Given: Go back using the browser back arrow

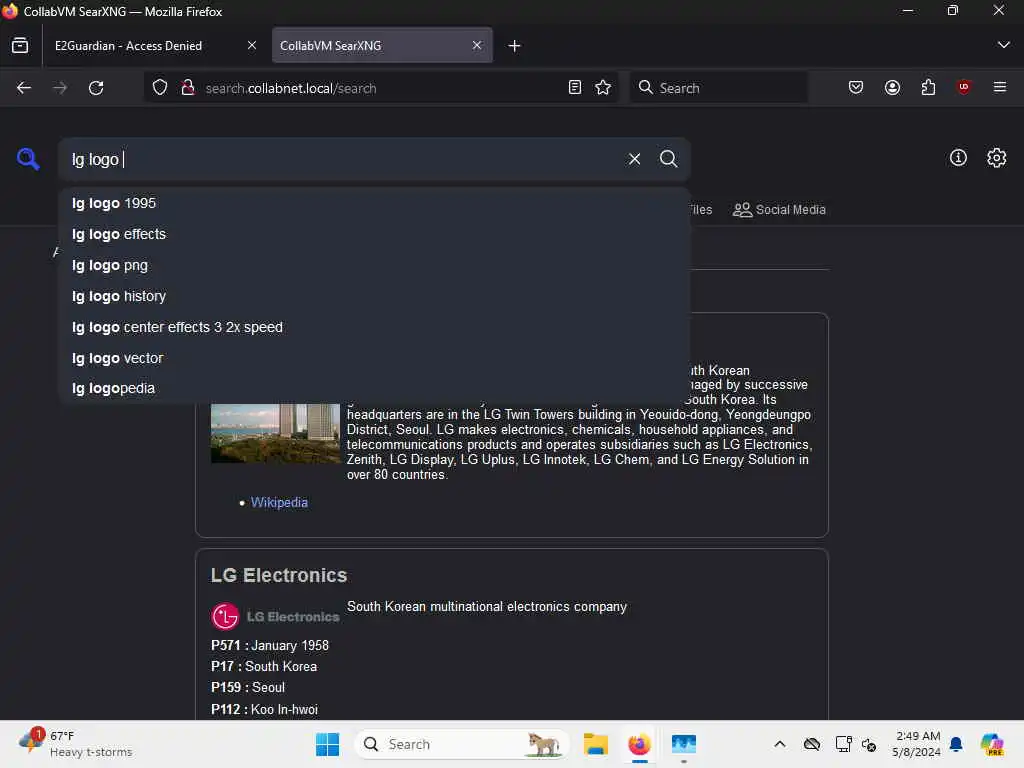Looking at the screenshot, I should pos(24,88).
